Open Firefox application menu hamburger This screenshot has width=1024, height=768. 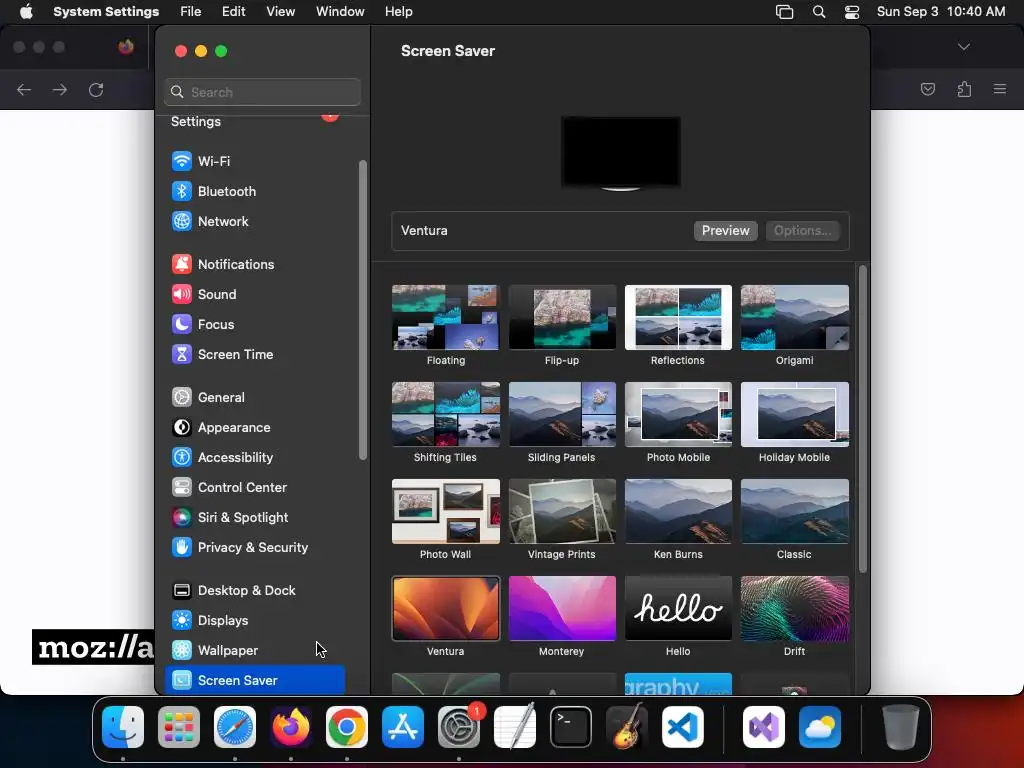1000,89
